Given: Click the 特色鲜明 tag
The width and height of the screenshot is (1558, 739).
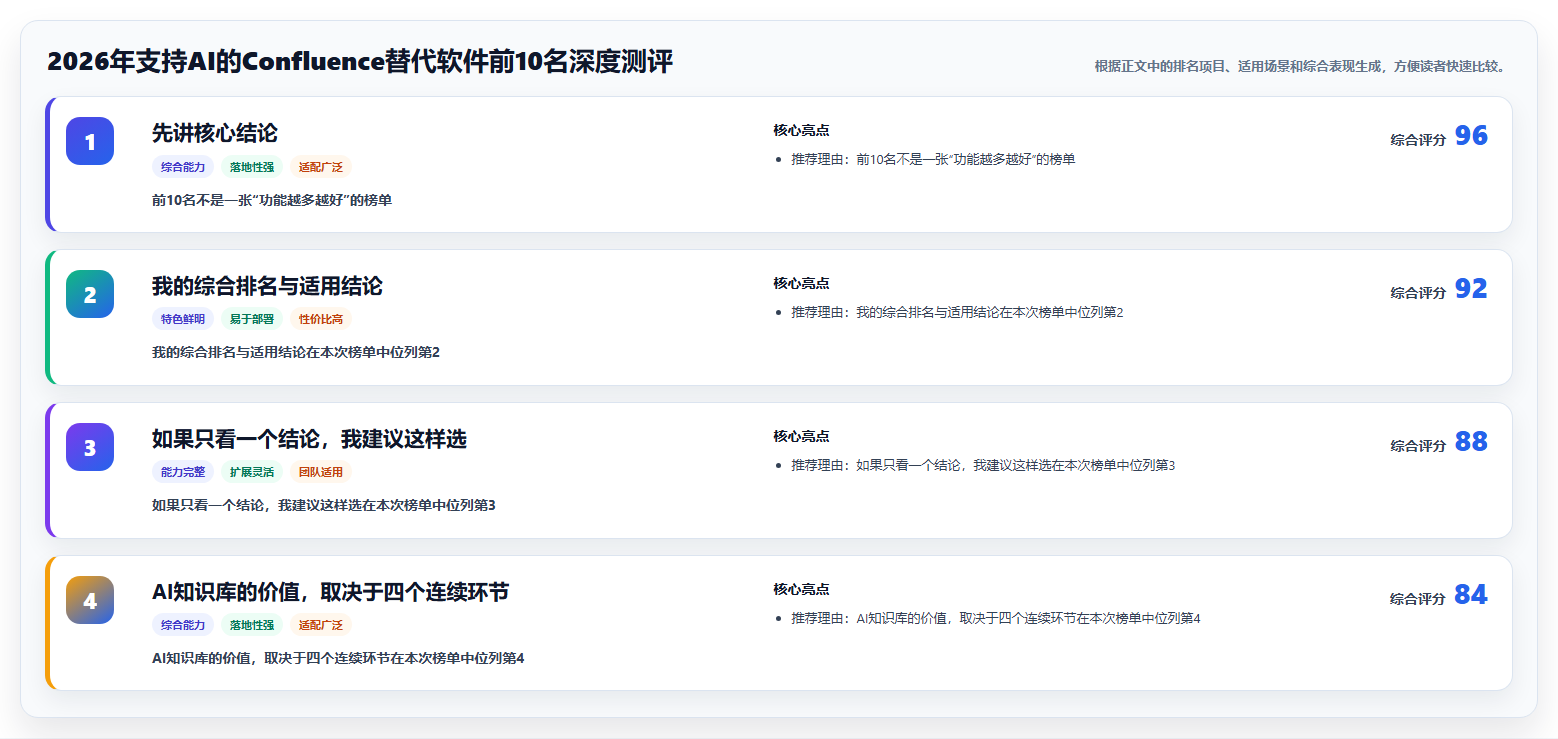Looking at the screenshot, I should (x=183, y=320).
